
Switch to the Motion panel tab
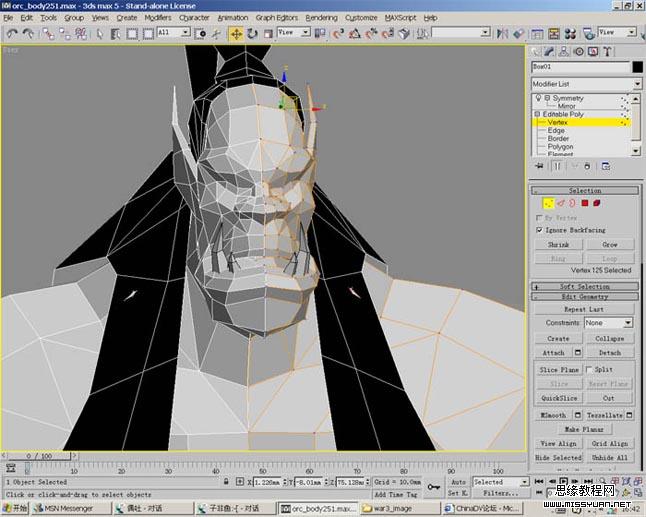tap(578, 51)
